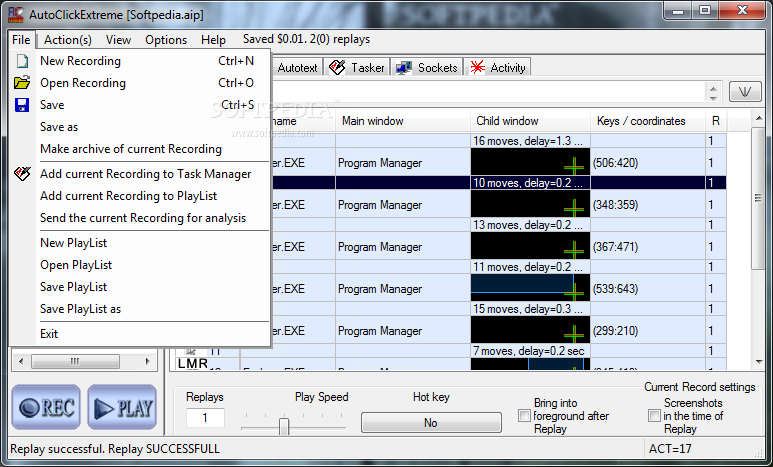Open the Action(s) menu
Image resolution: width=773 pixels, height=467 pixels.
point(68,39)
